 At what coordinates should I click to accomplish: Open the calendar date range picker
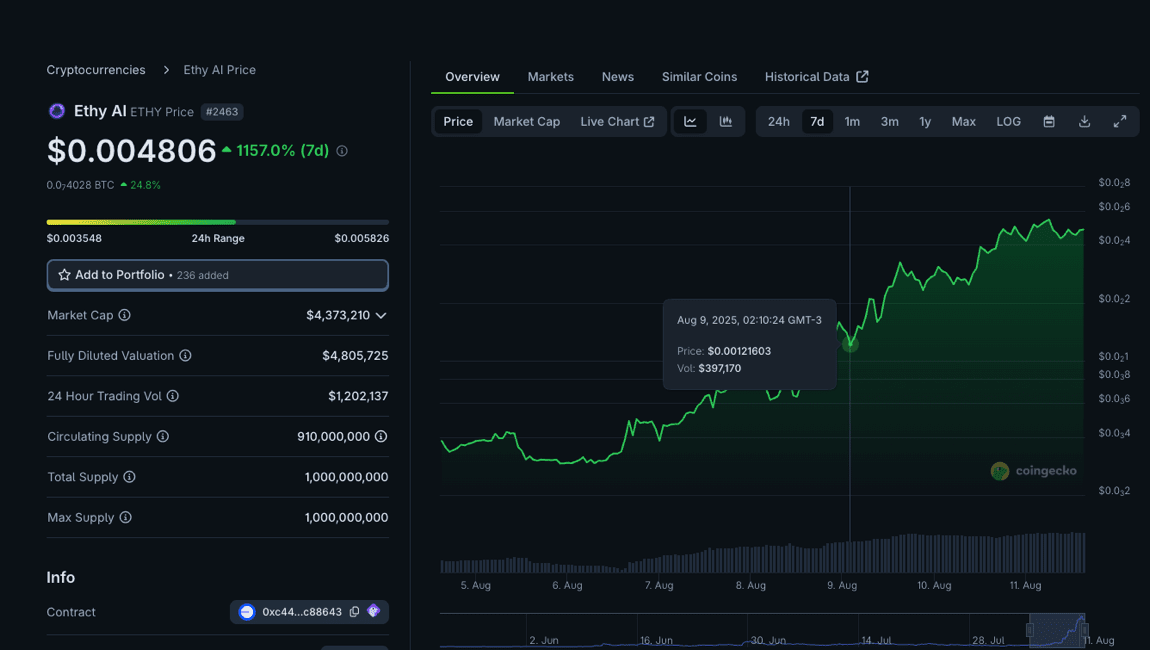[x=1049, y=121]
